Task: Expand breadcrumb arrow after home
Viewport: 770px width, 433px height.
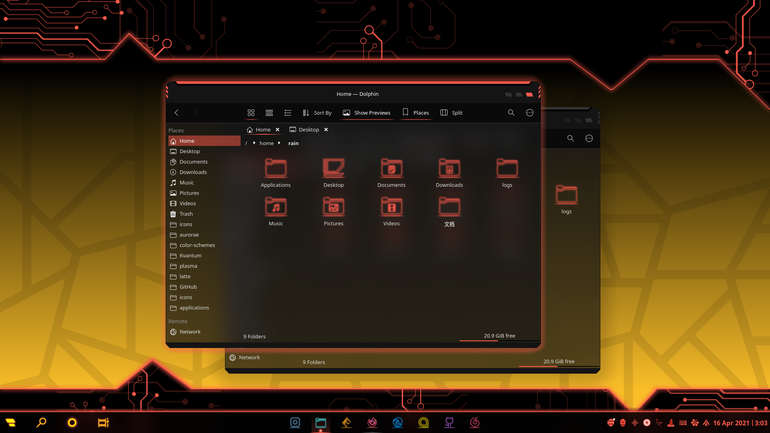Action: click(x=279, y=143)
